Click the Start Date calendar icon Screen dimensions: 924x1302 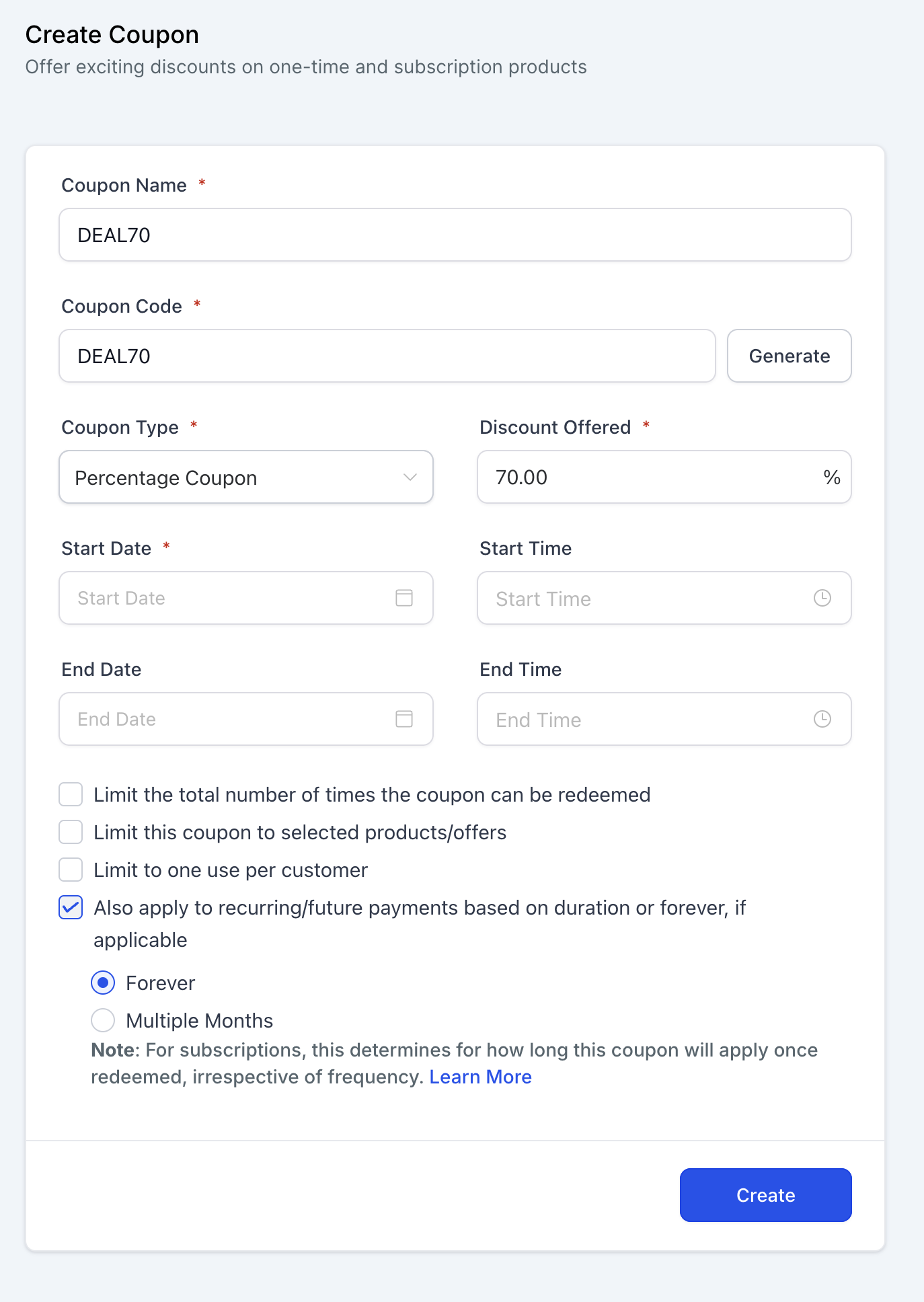click(x=404, y=598)
